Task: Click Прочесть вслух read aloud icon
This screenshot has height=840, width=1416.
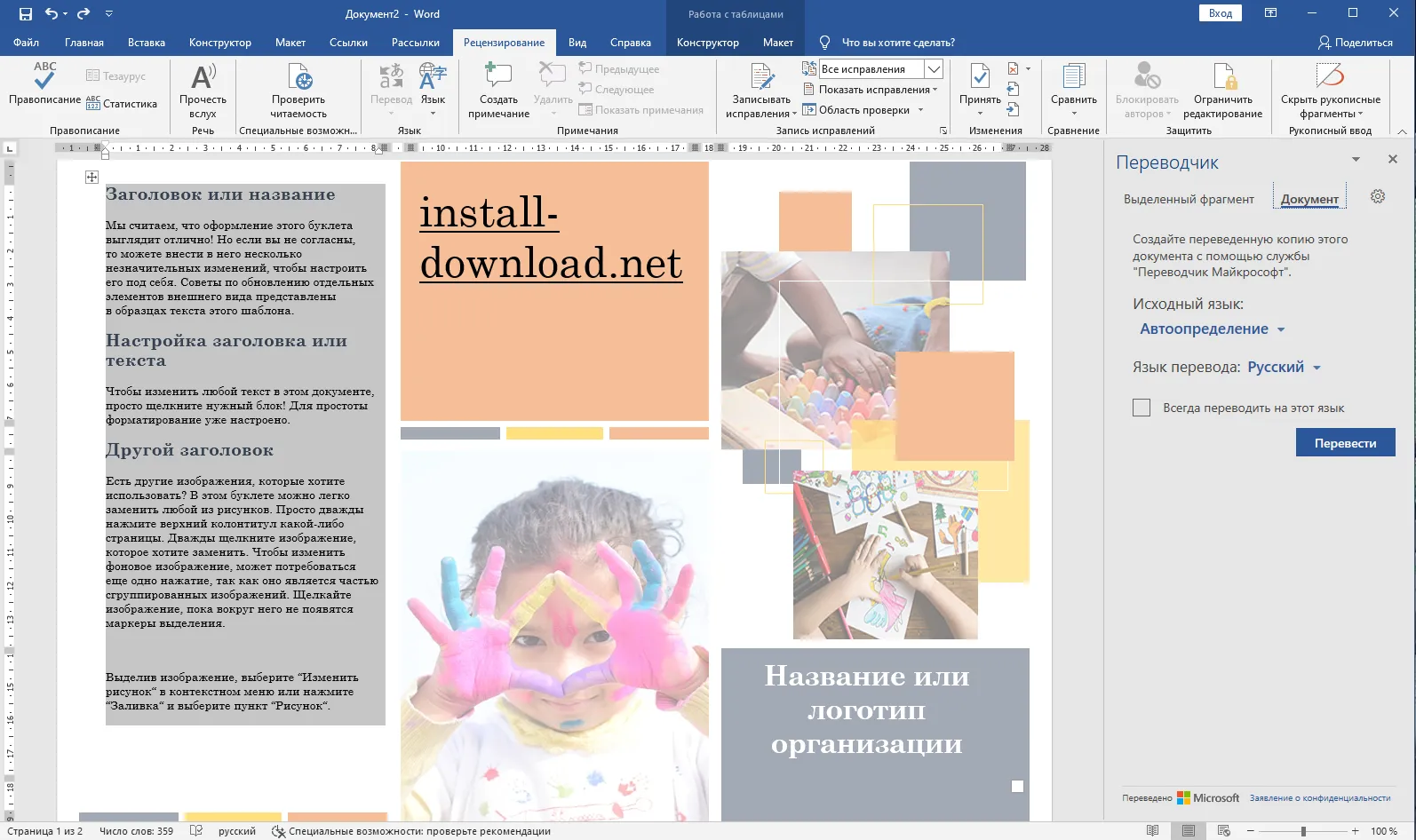Action: (x=203, y=78)
